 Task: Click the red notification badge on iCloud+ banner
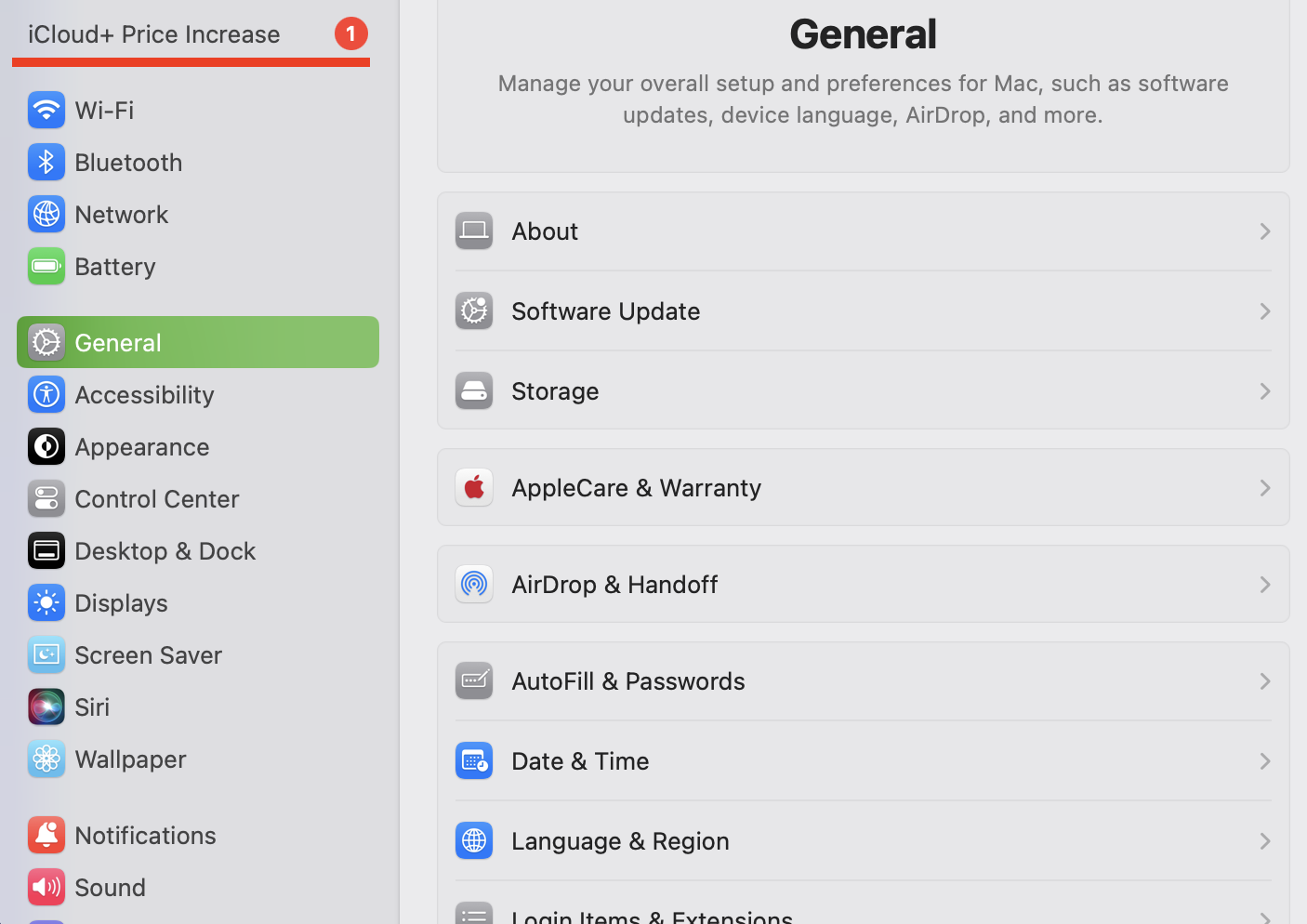click(x=350, y=33)
